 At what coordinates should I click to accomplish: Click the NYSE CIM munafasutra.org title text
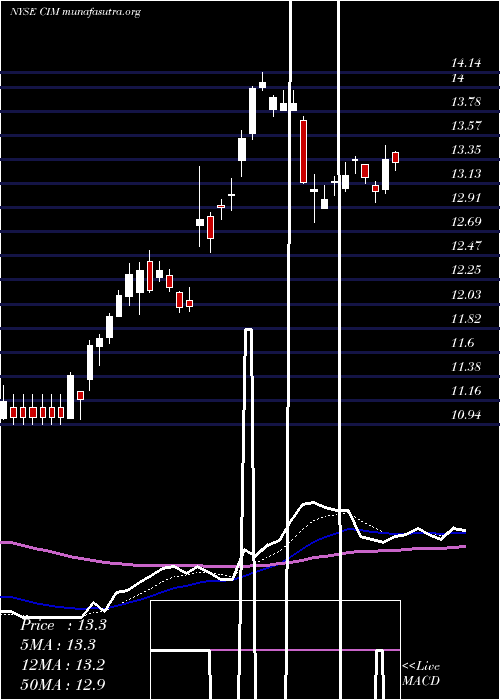click(75, 12)
